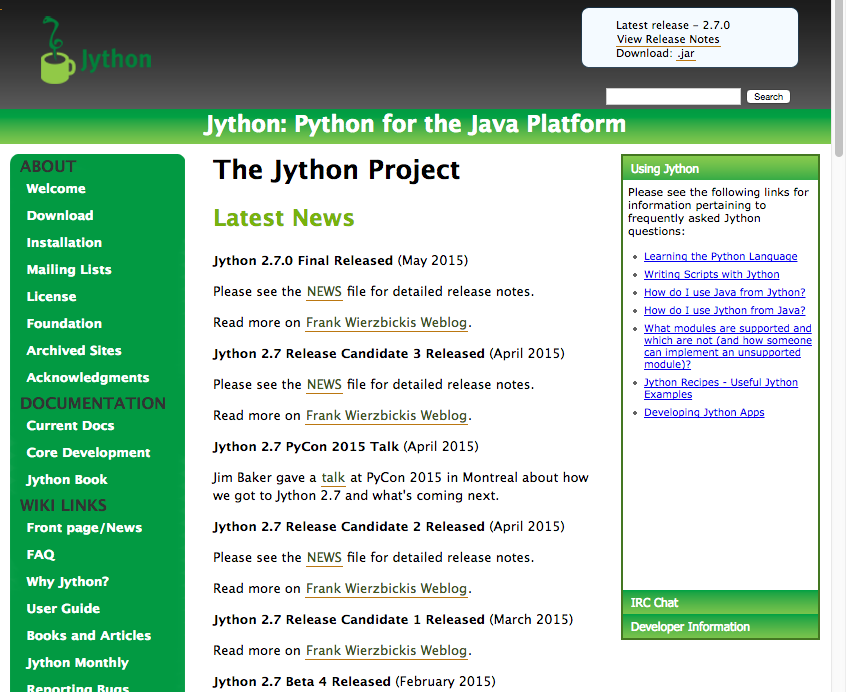Open Current Docs under Documentation
This screenshot has height=692, width=846.
70,426
